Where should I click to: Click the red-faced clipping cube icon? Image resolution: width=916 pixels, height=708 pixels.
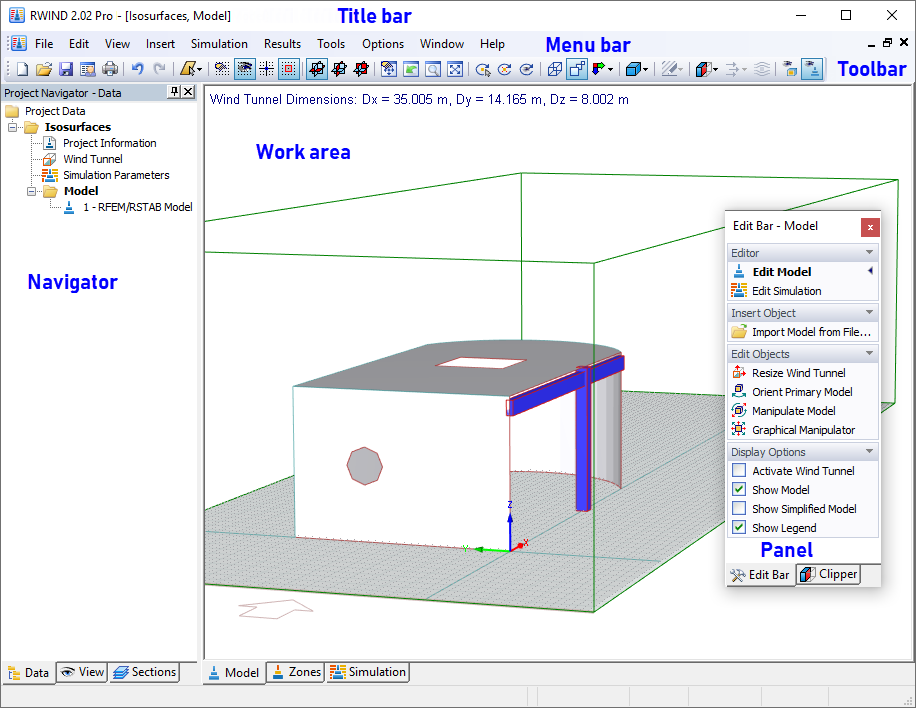[x=703, y=69]
